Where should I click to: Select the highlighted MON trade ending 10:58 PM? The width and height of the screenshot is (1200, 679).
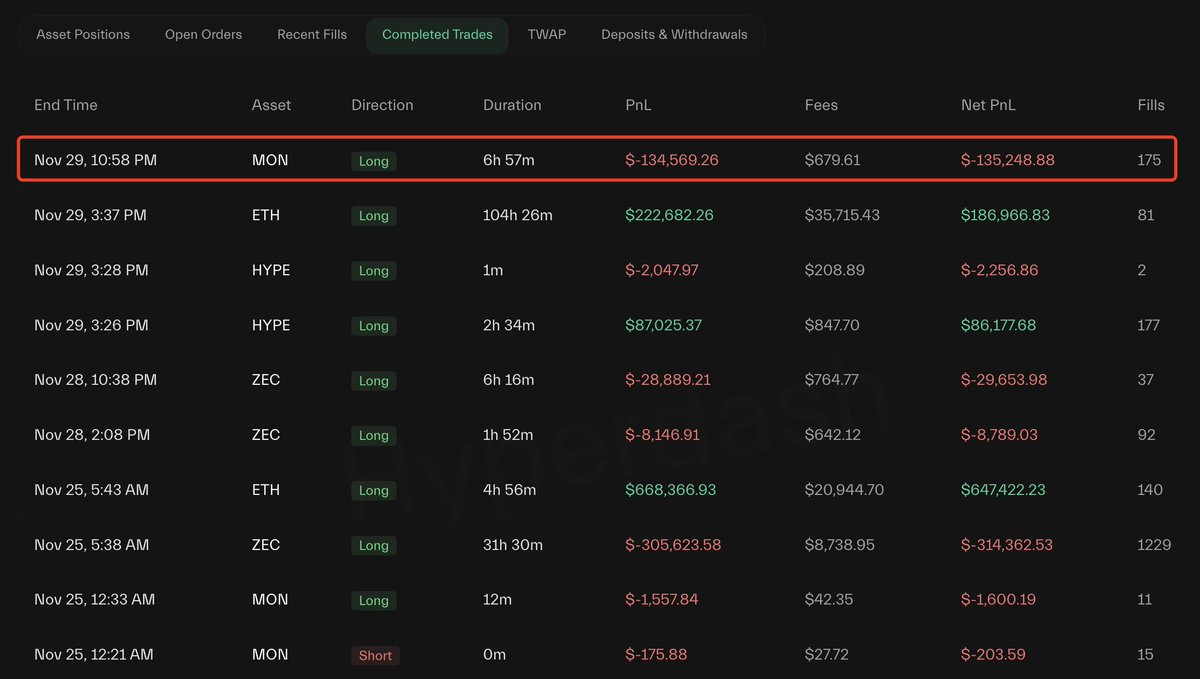[x=595, y=160]
